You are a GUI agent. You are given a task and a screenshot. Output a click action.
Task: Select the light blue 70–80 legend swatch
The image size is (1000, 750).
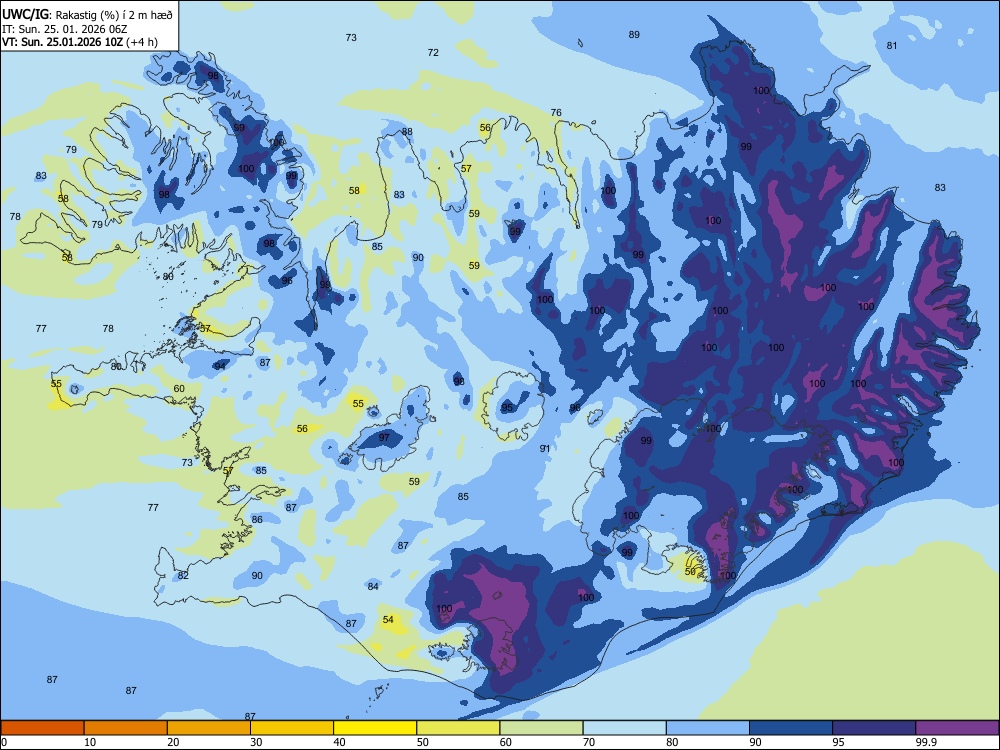coord(624,728)
